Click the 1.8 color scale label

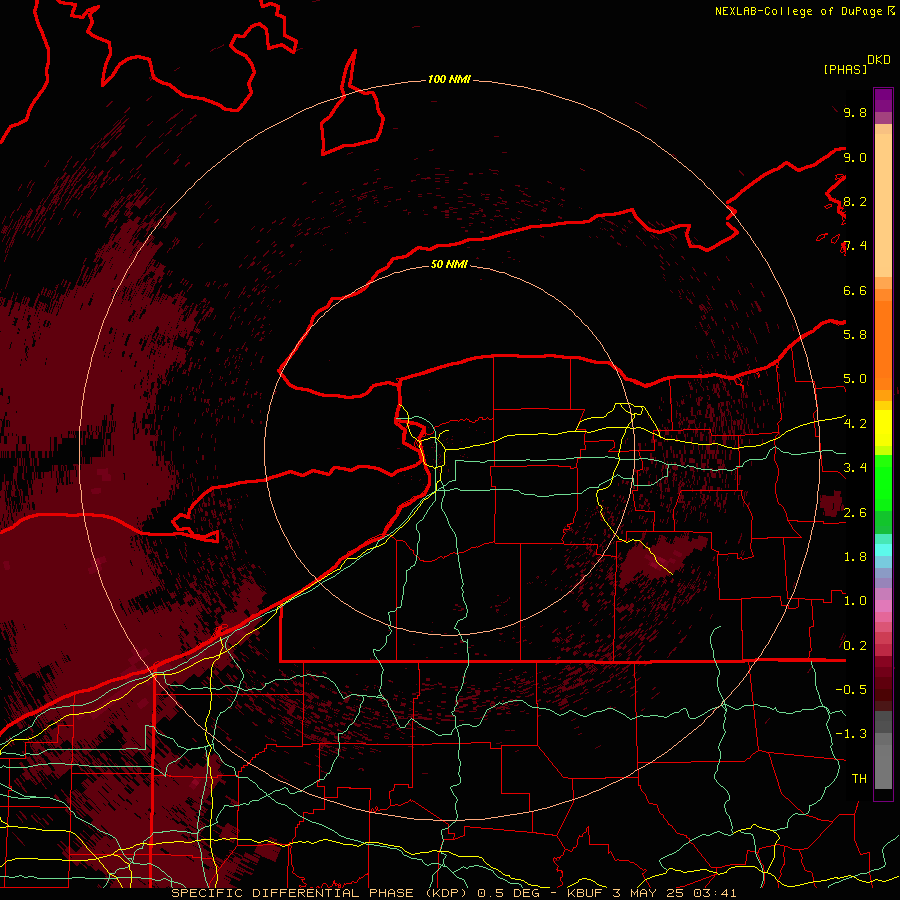click(x=855, y=556)
